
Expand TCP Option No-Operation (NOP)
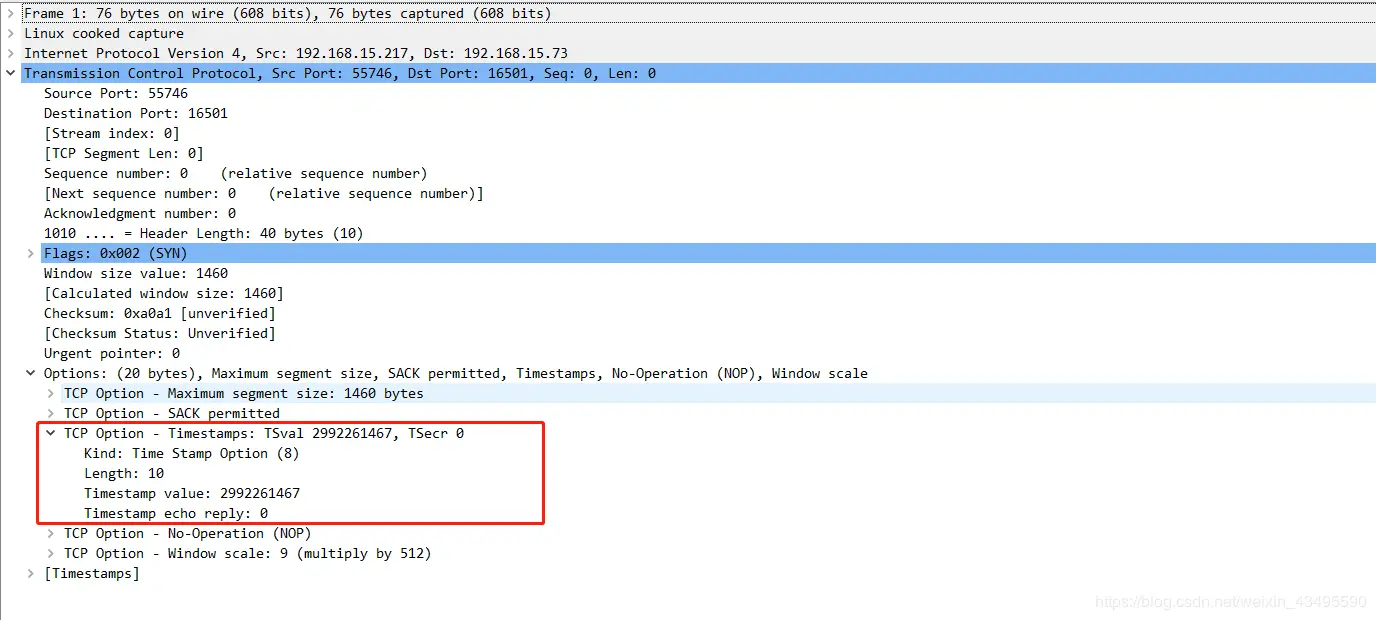point(51,533)
